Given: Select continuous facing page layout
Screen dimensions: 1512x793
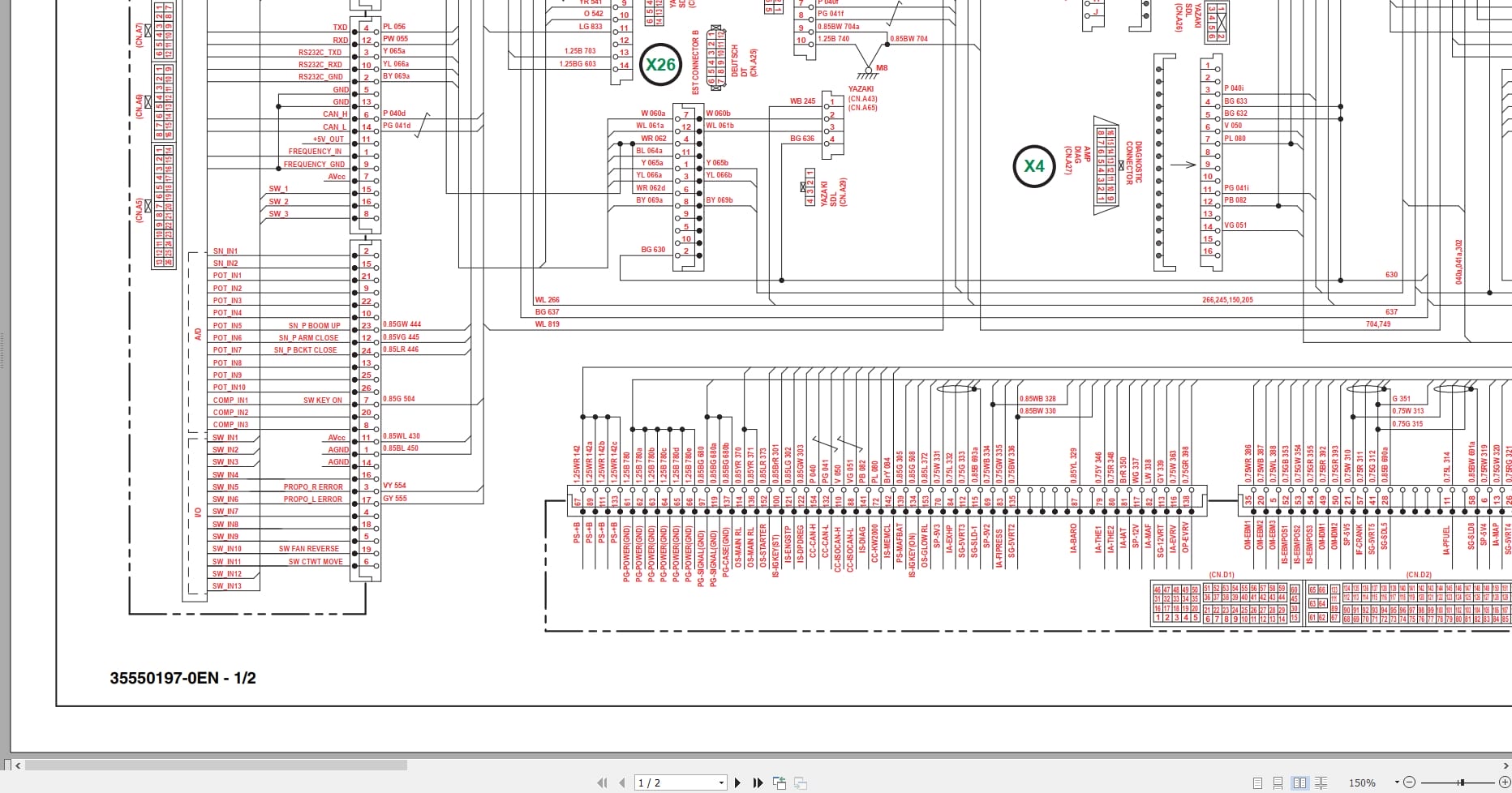Looking at the screenshot, I should (x=1321, y=782).
